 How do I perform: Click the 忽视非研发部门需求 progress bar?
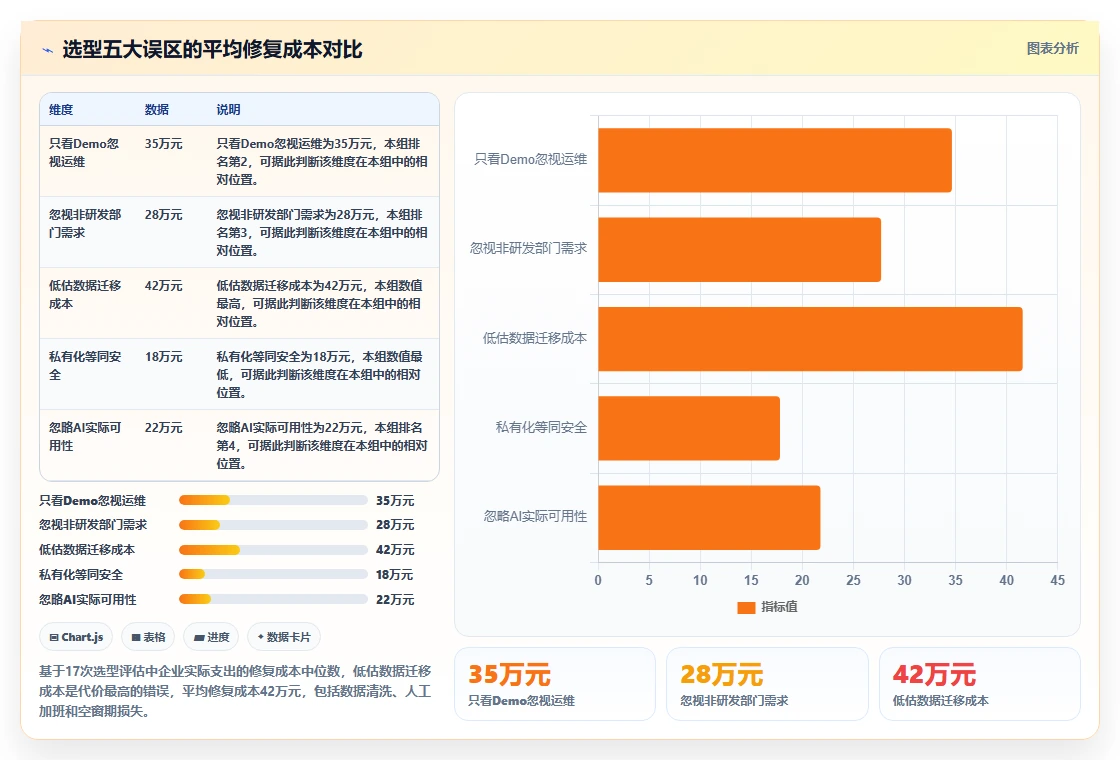tap(273, 525)
